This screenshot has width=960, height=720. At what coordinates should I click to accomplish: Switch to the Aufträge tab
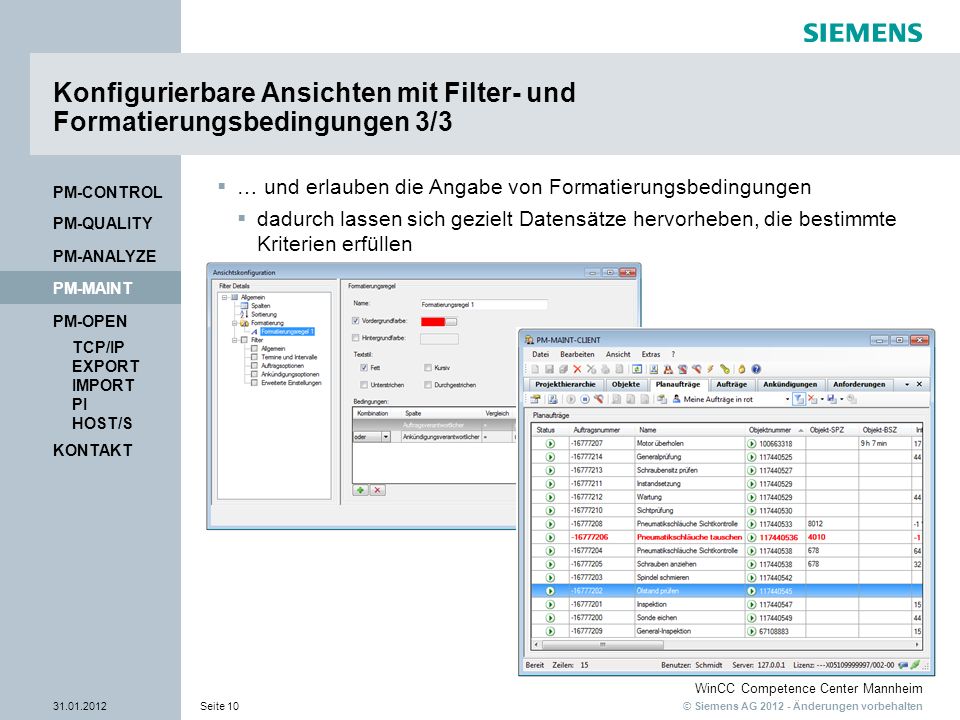click(732, 384)
